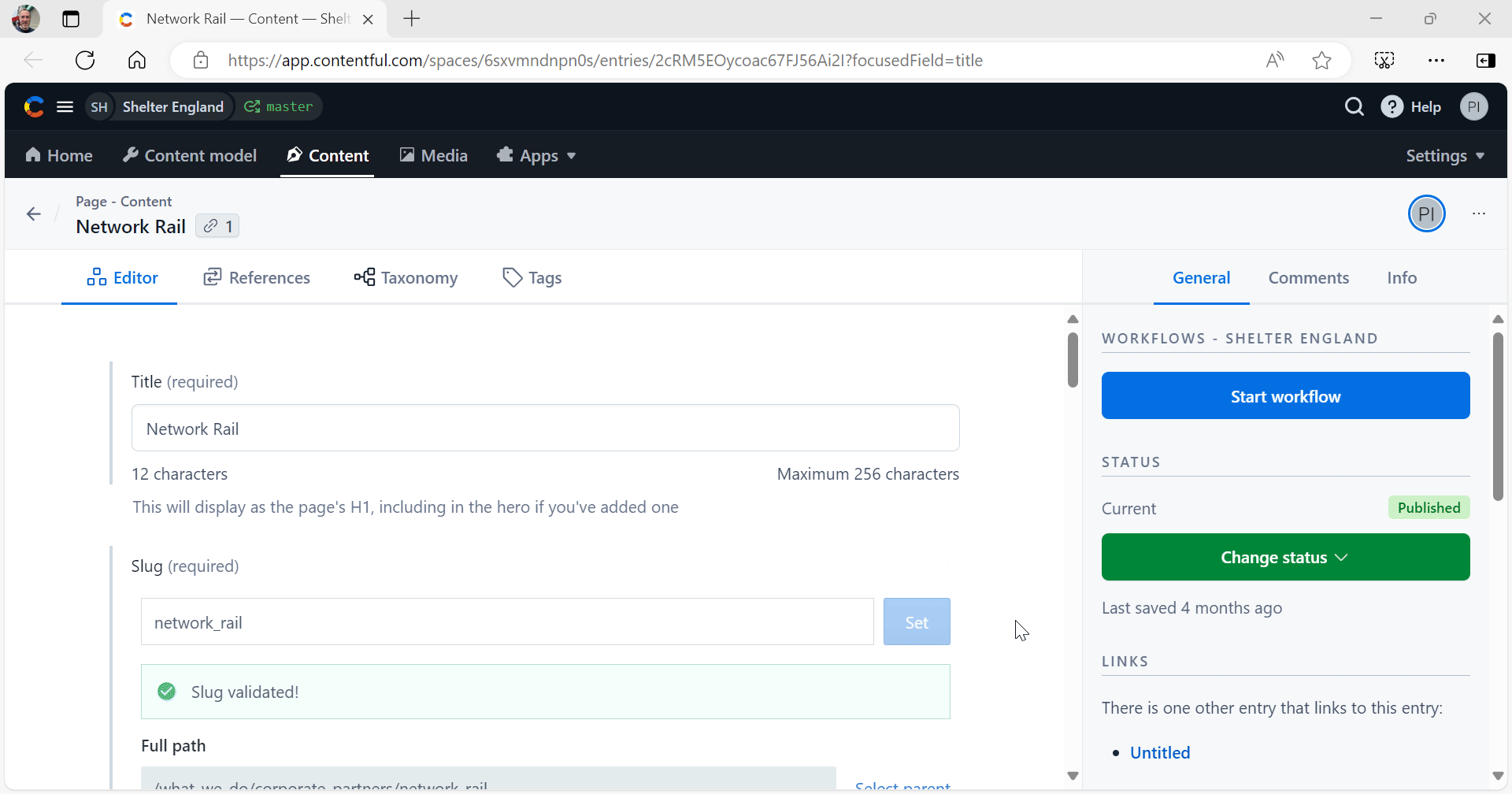Click the Published status badge
Image resolution: width=1512 pixels, height=794 pixels.
(1429, 507)
